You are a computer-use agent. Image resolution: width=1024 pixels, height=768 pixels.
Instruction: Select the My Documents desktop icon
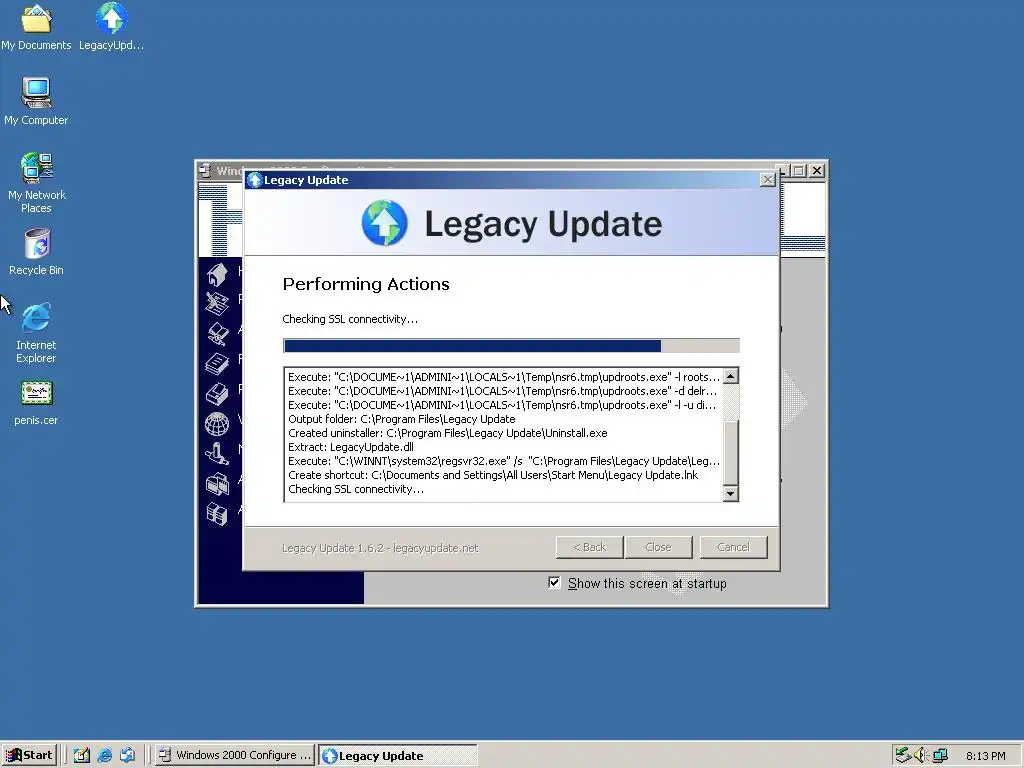point(36,27)
